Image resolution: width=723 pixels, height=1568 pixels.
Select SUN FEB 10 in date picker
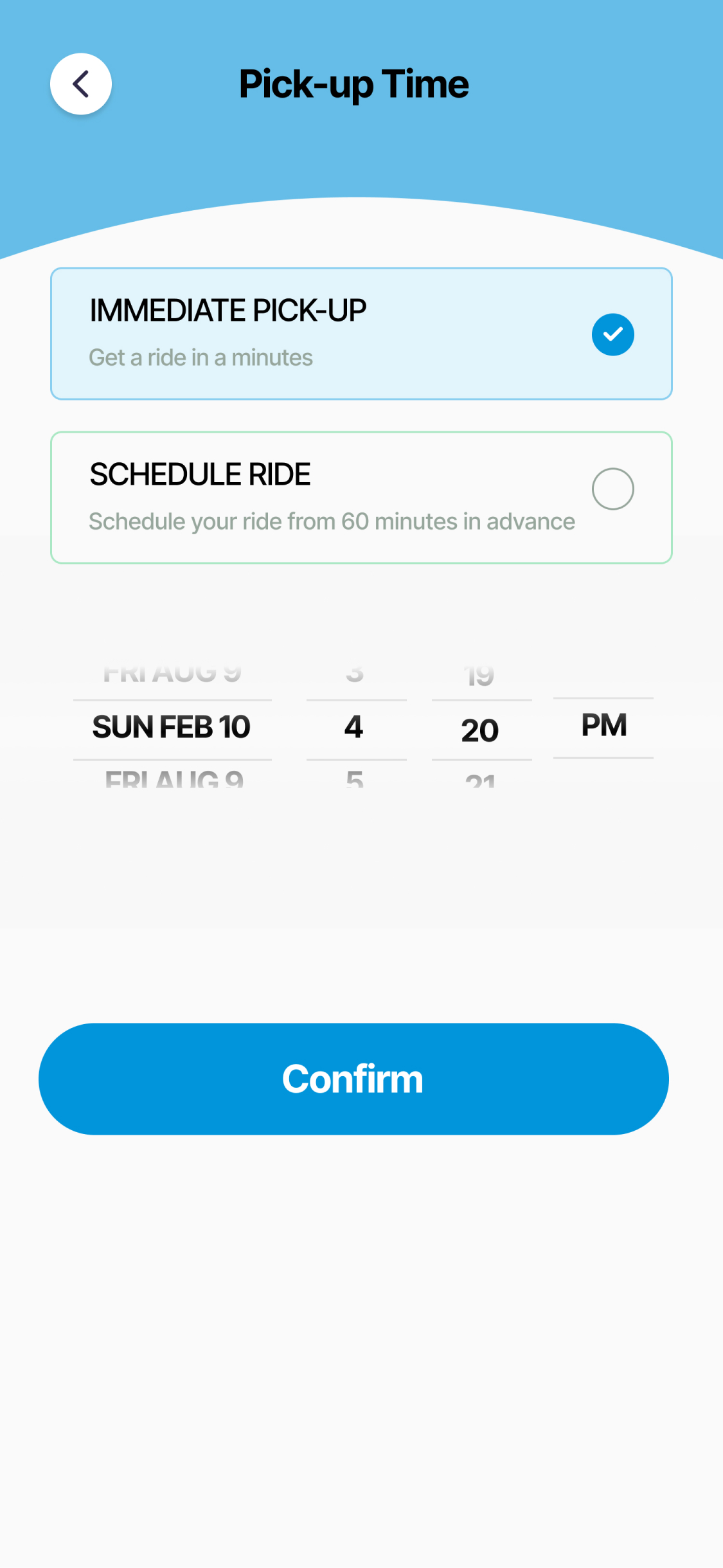point(172,727)
